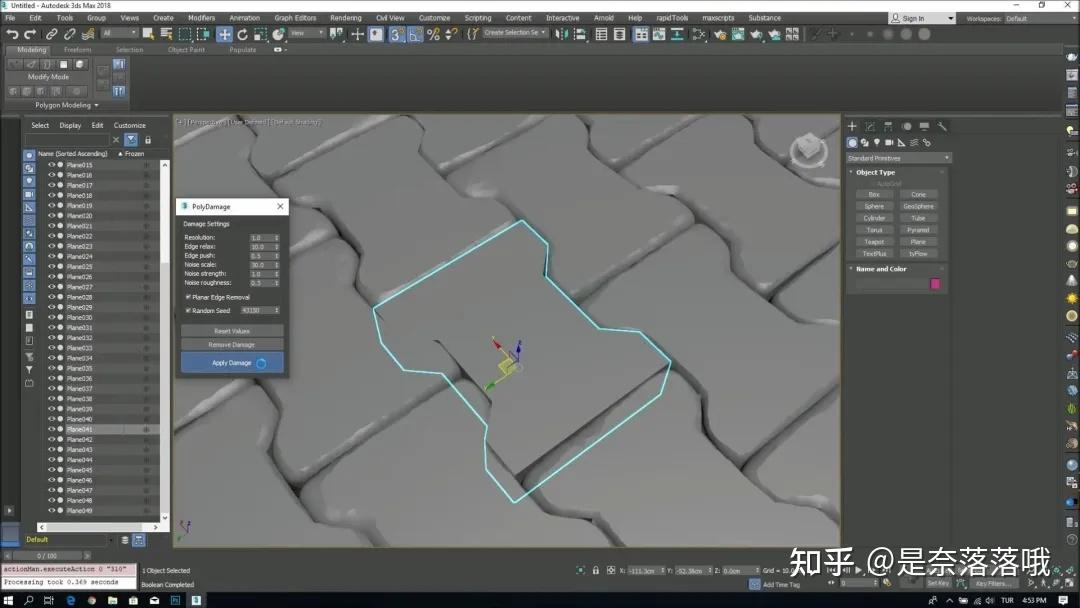This screenshot has width=1080, height=608.
Task: Toggle Selection Lock on the status bar
Action: pos(596,569)
